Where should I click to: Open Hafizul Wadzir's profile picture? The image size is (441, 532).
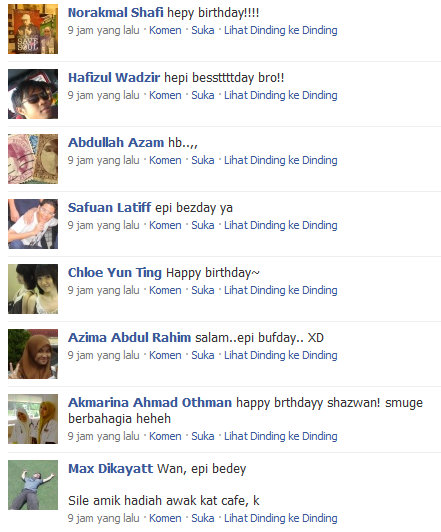(x=33, y=94)
